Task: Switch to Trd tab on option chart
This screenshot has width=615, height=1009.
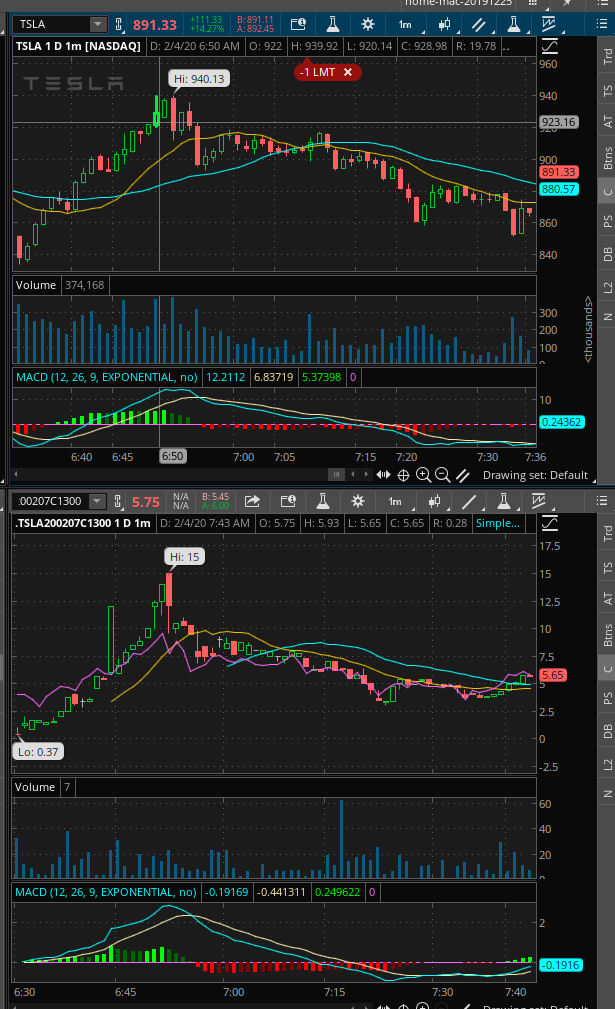Action: tap(607, 533)
